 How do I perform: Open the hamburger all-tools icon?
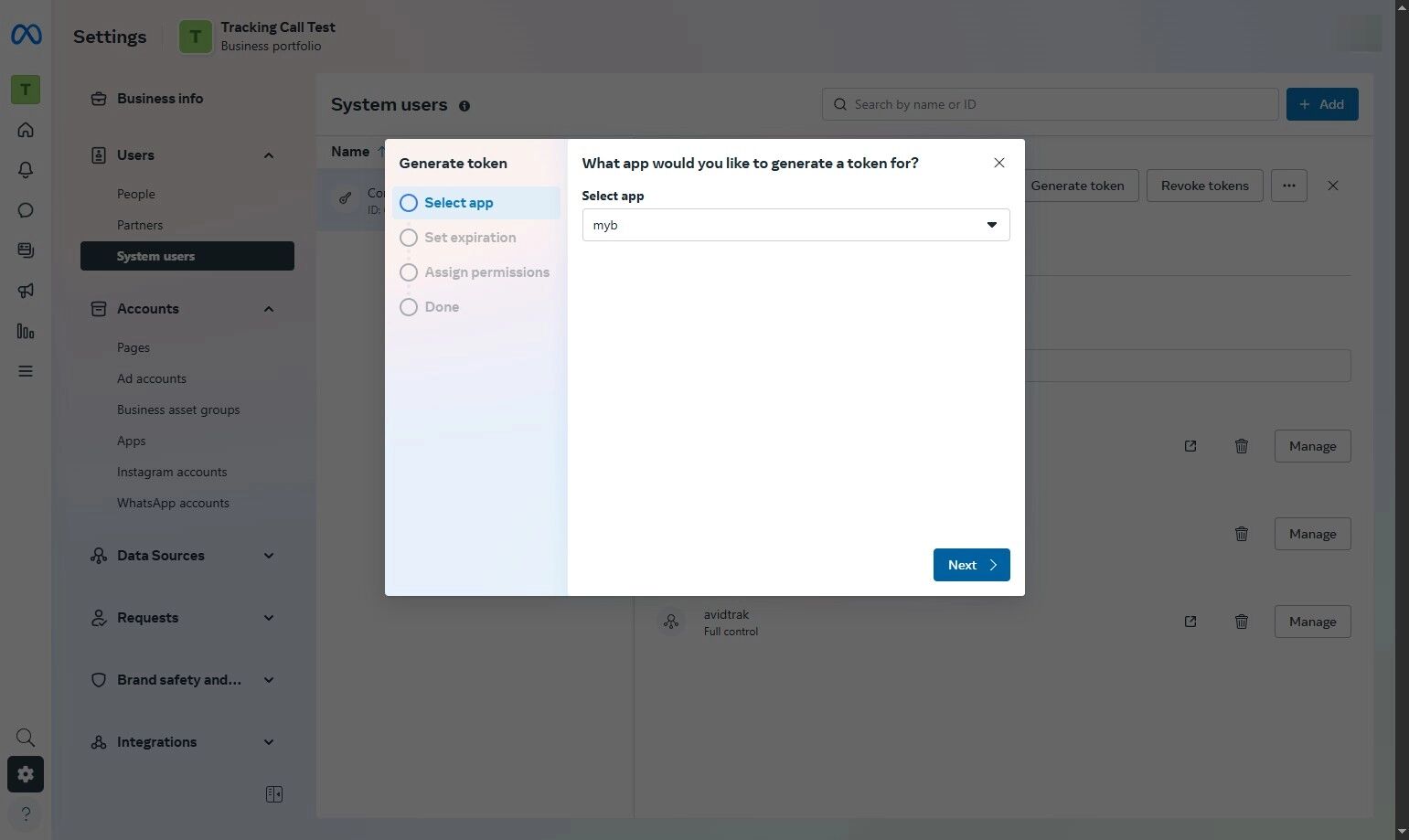(x=26, y=371)
